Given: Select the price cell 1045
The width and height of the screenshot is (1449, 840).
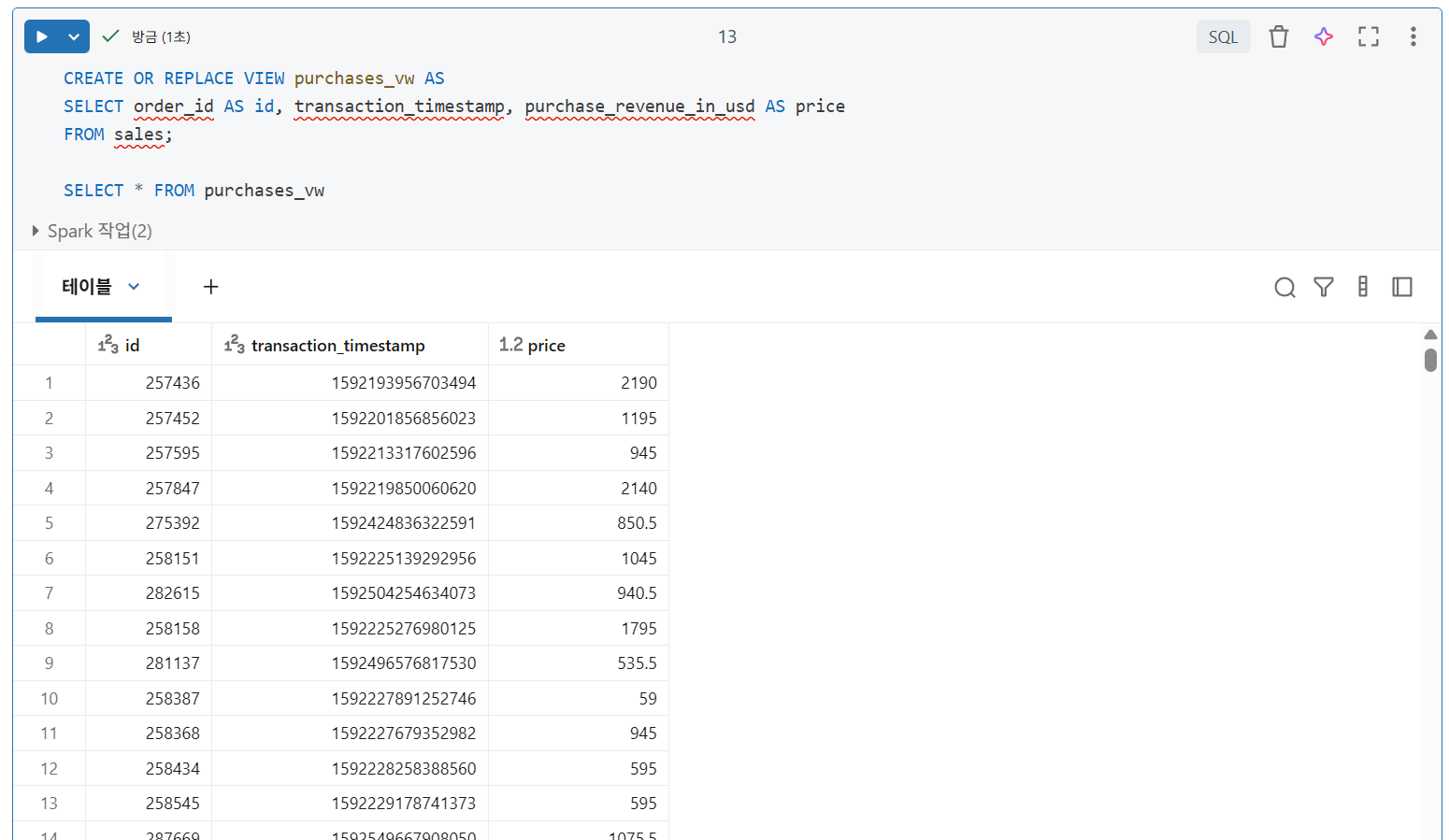Looking at the screenshot, I should 579,558.
